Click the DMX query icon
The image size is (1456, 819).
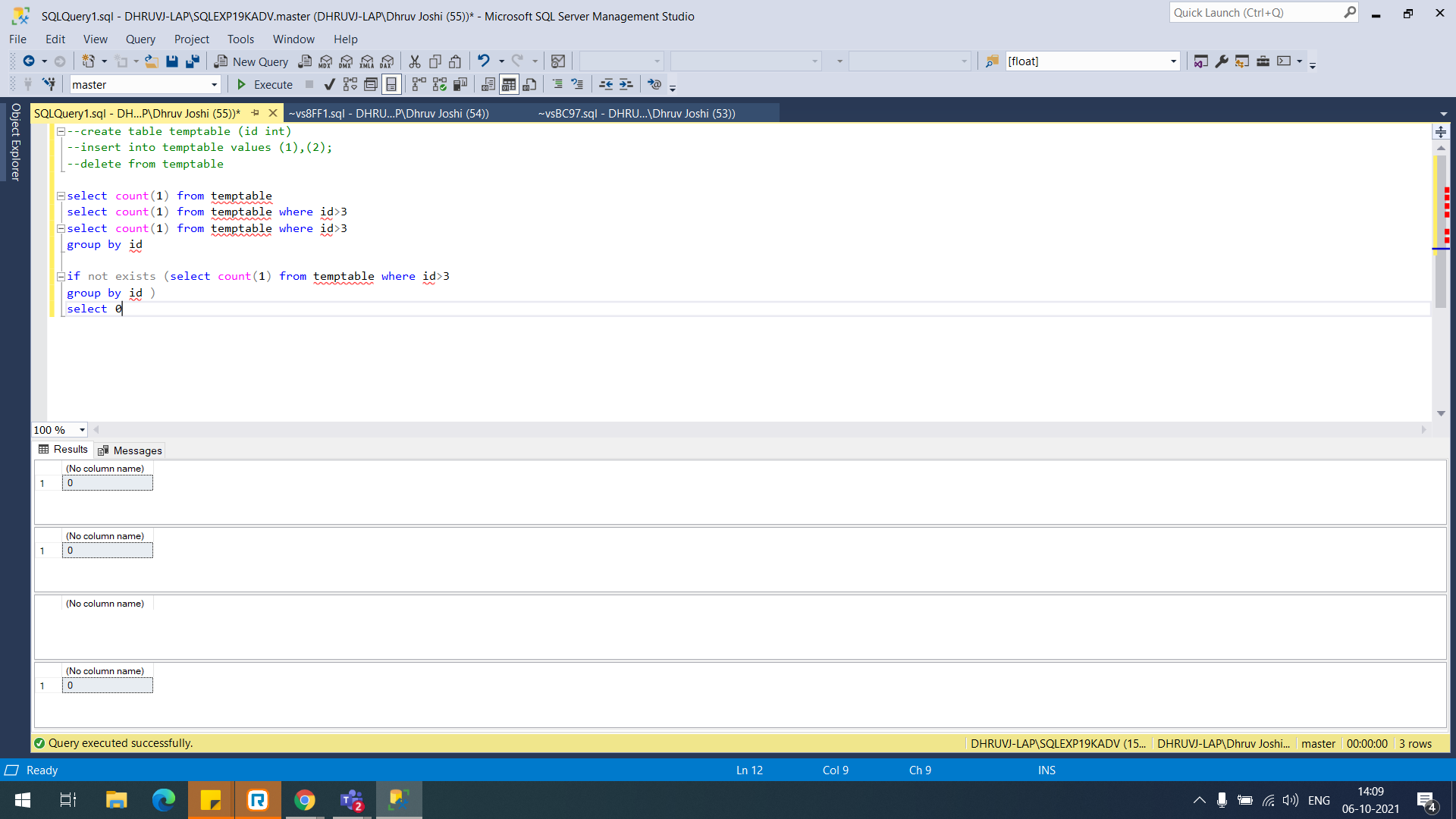point(346,61)
